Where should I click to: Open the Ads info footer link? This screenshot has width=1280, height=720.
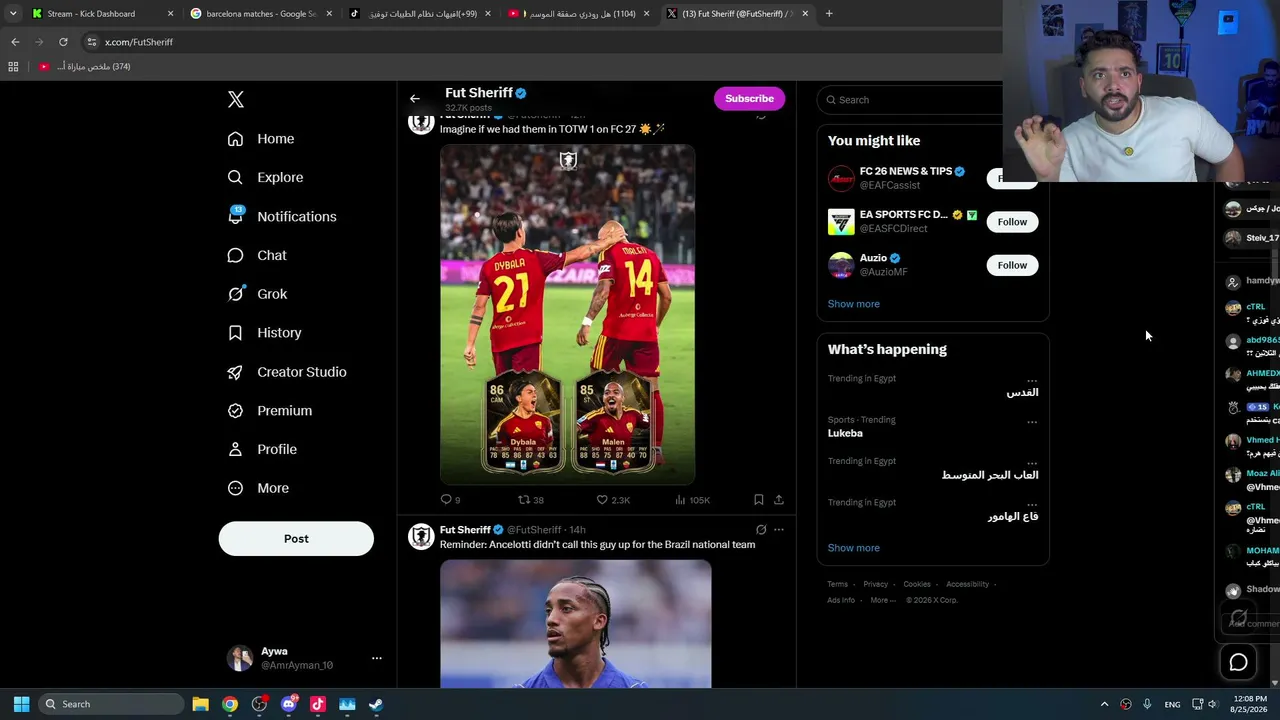click(841, 600)
